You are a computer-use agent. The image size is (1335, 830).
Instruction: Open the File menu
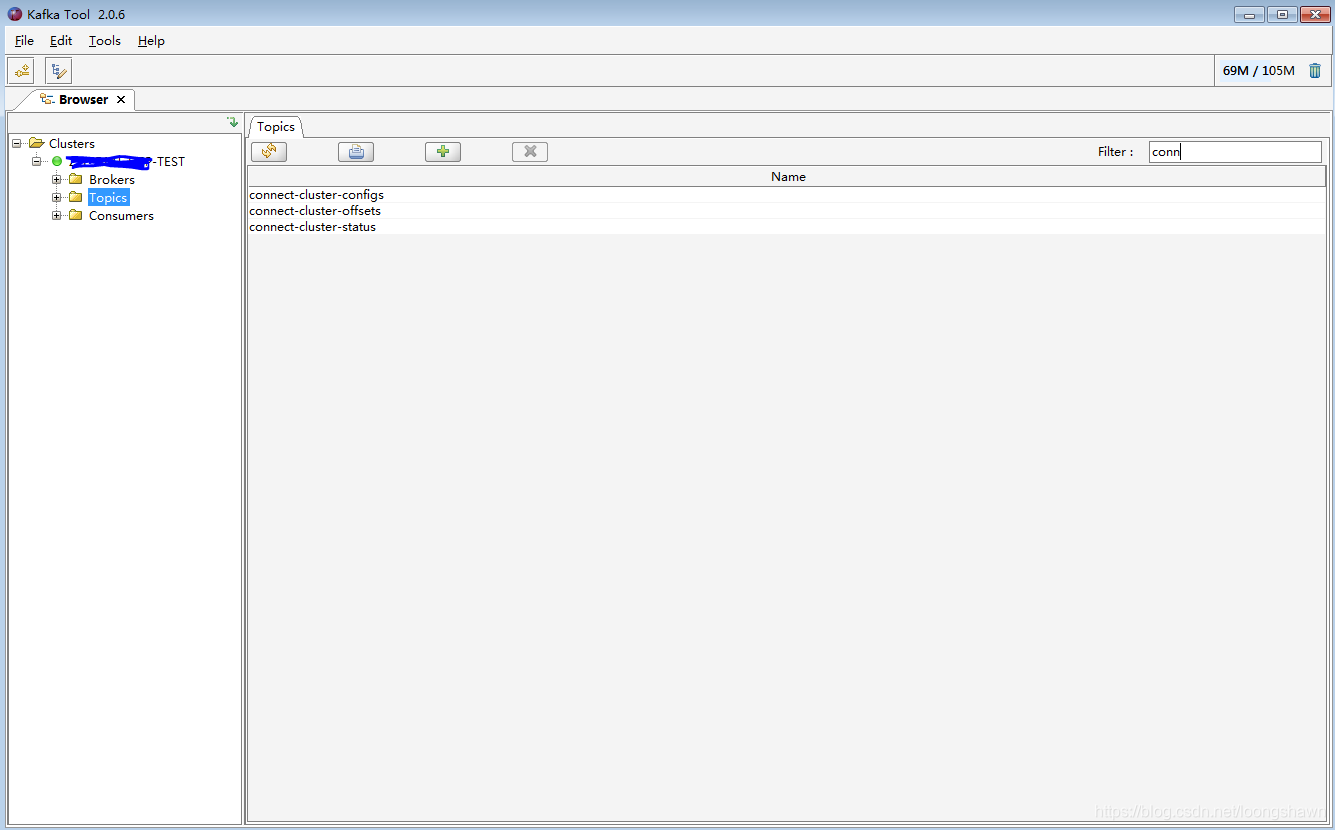(x=24, y=41)
